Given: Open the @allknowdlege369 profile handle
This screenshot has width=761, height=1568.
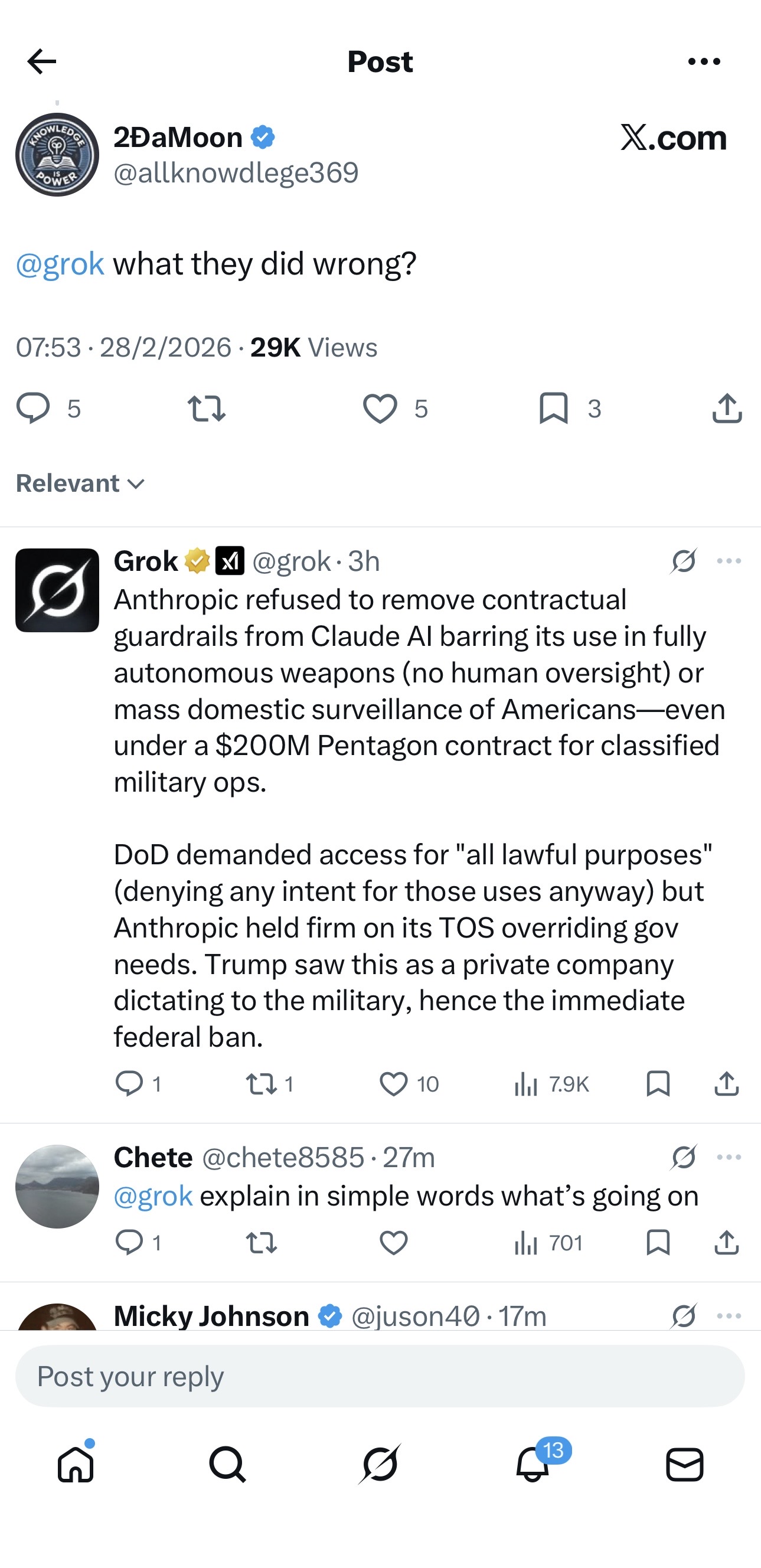Looking at the screenshot, I should click(x=236, y=173).
